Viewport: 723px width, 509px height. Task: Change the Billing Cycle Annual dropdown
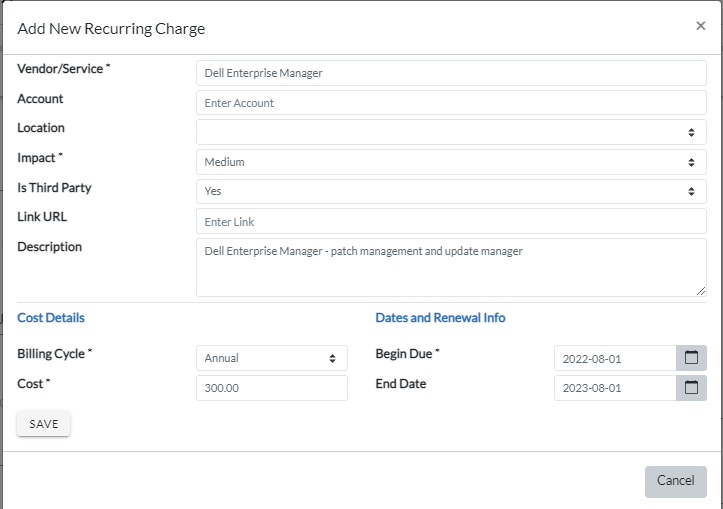click(271, 358)
